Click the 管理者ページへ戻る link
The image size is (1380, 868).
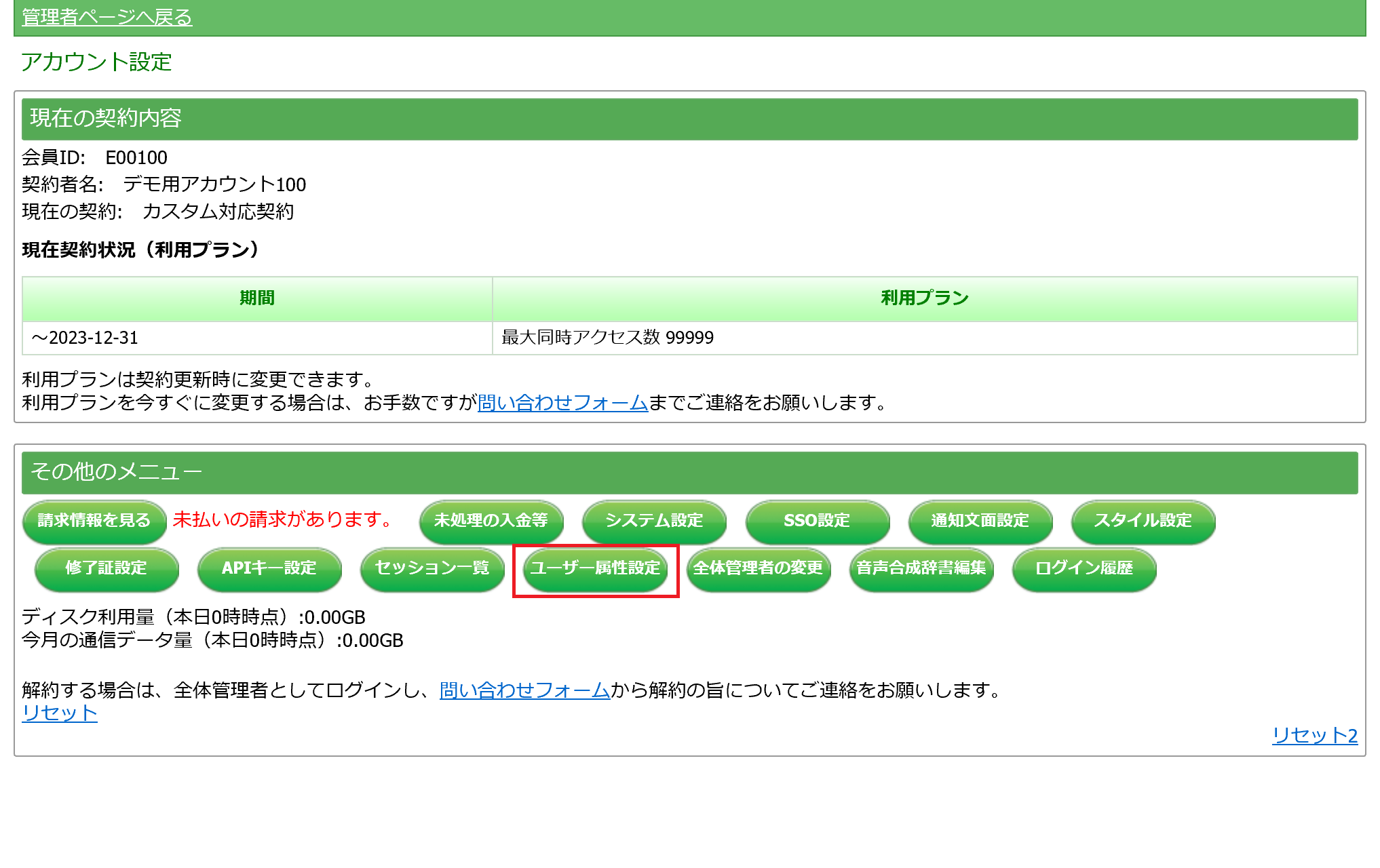[x=107, y=17]
